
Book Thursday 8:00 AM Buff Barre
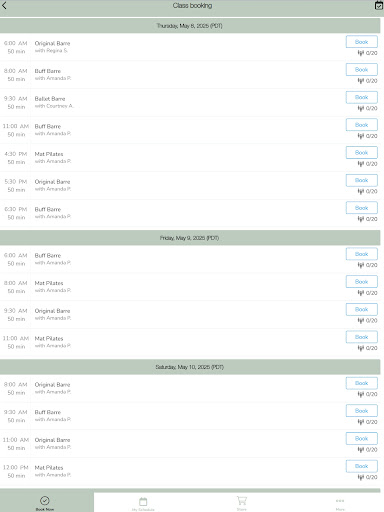[x=362, y=70]
